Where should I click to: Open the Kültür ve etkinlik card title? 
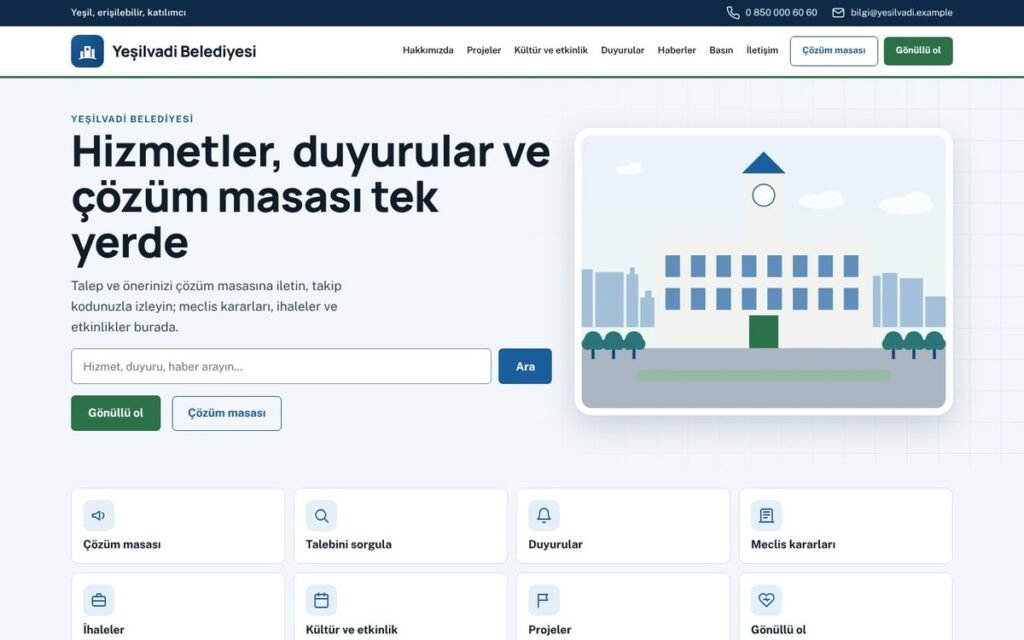click(x=351, y=630)
